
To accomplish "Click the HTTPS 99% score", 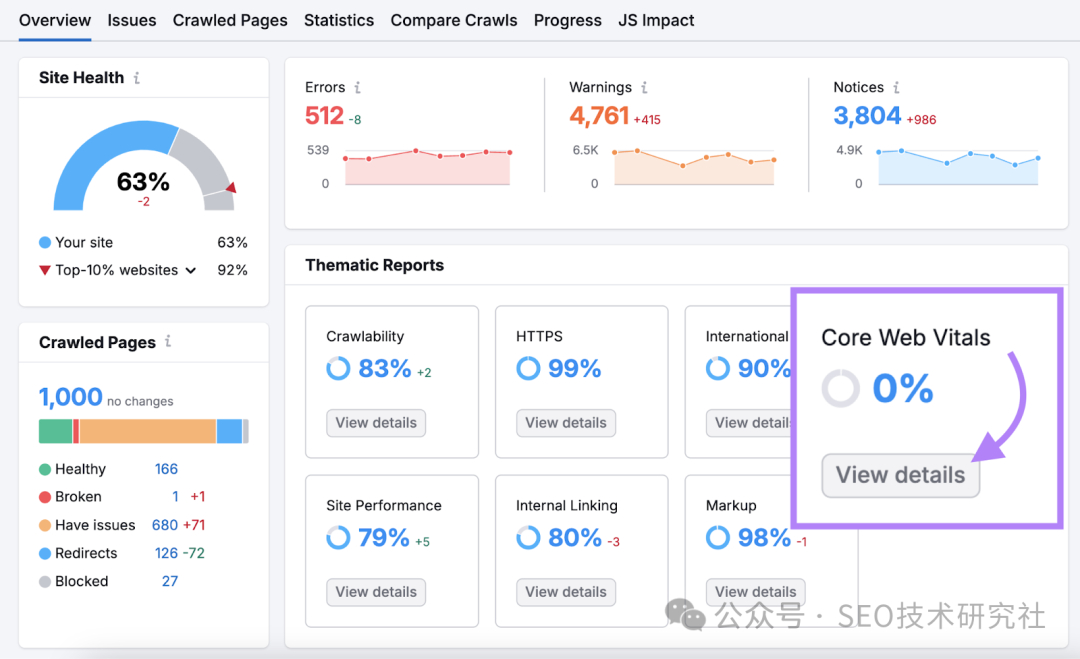I will pyautogui.click(x=574, y=368).
